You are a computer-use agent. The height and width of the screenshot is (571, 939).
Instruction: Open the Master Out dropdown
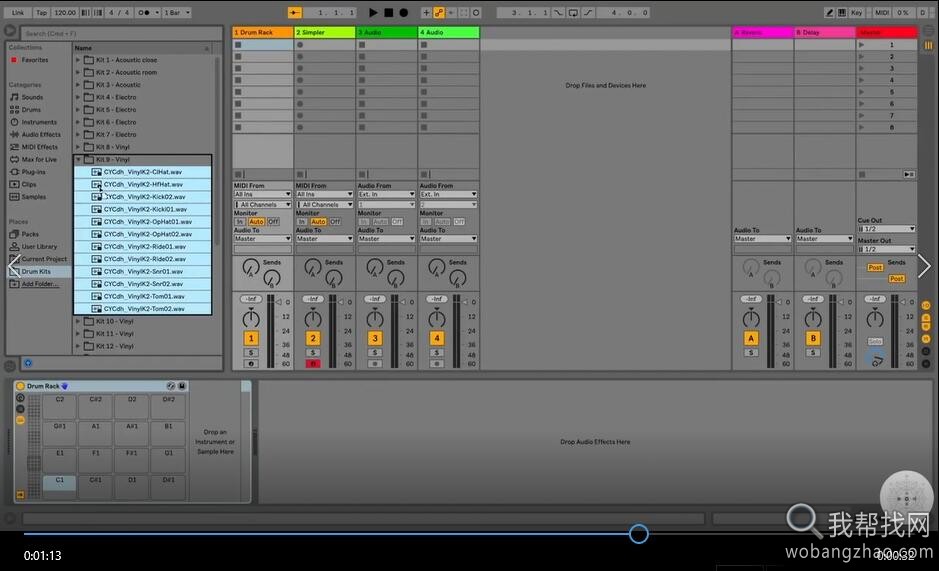coord(886,249)
